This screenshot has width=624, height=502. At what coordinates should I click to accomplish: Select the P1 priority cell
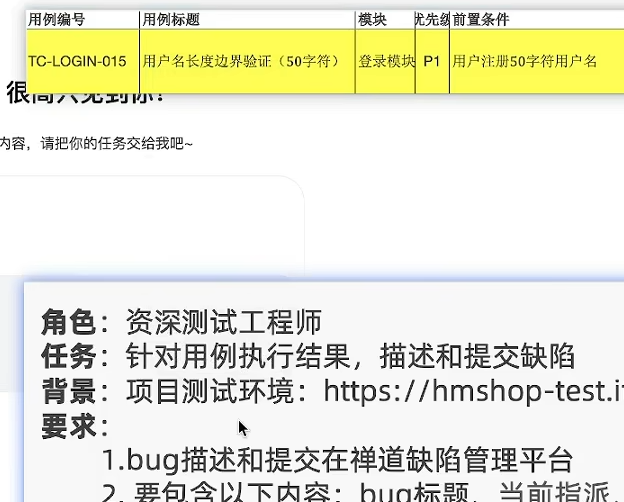[x=432, y=61]
